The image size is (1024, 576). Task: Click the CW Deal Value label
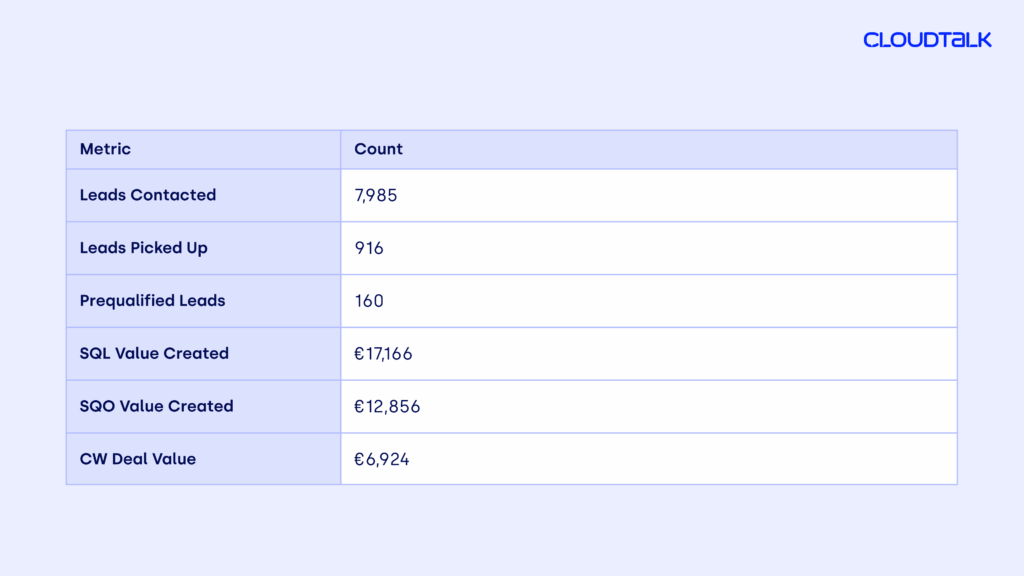138,459
